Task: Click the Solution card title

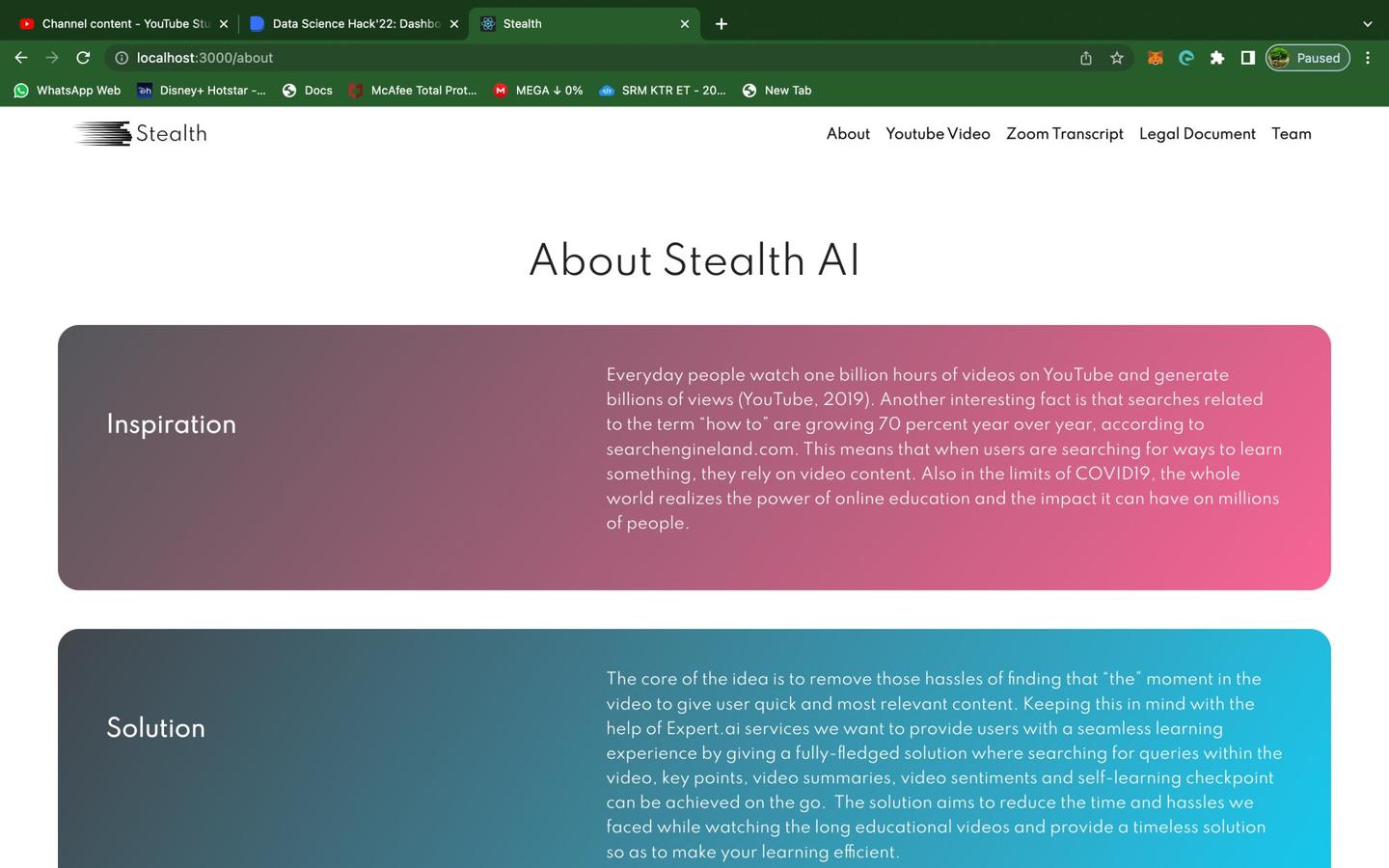Action: tap(155, 728)
